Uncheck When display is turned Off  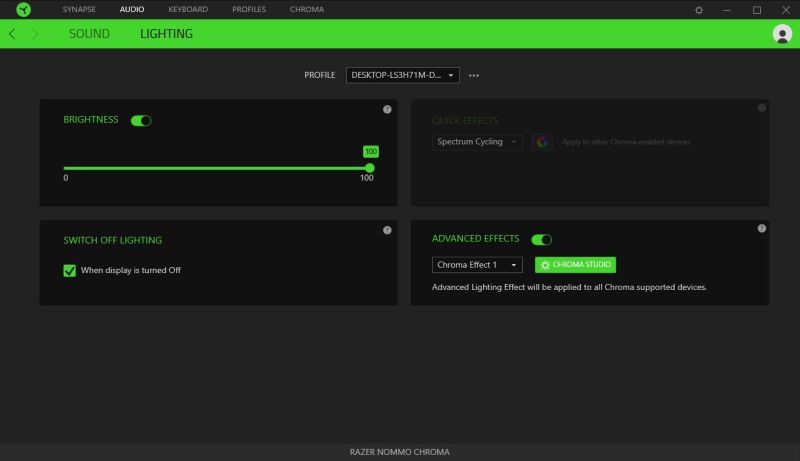pyautogui.click(x=69, y=270)
